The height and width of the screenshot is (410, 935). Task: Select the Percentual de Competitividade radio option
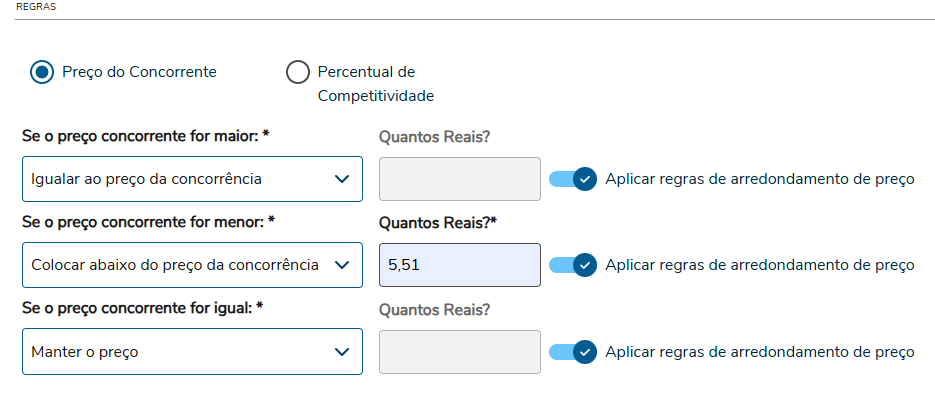(297, 73)
